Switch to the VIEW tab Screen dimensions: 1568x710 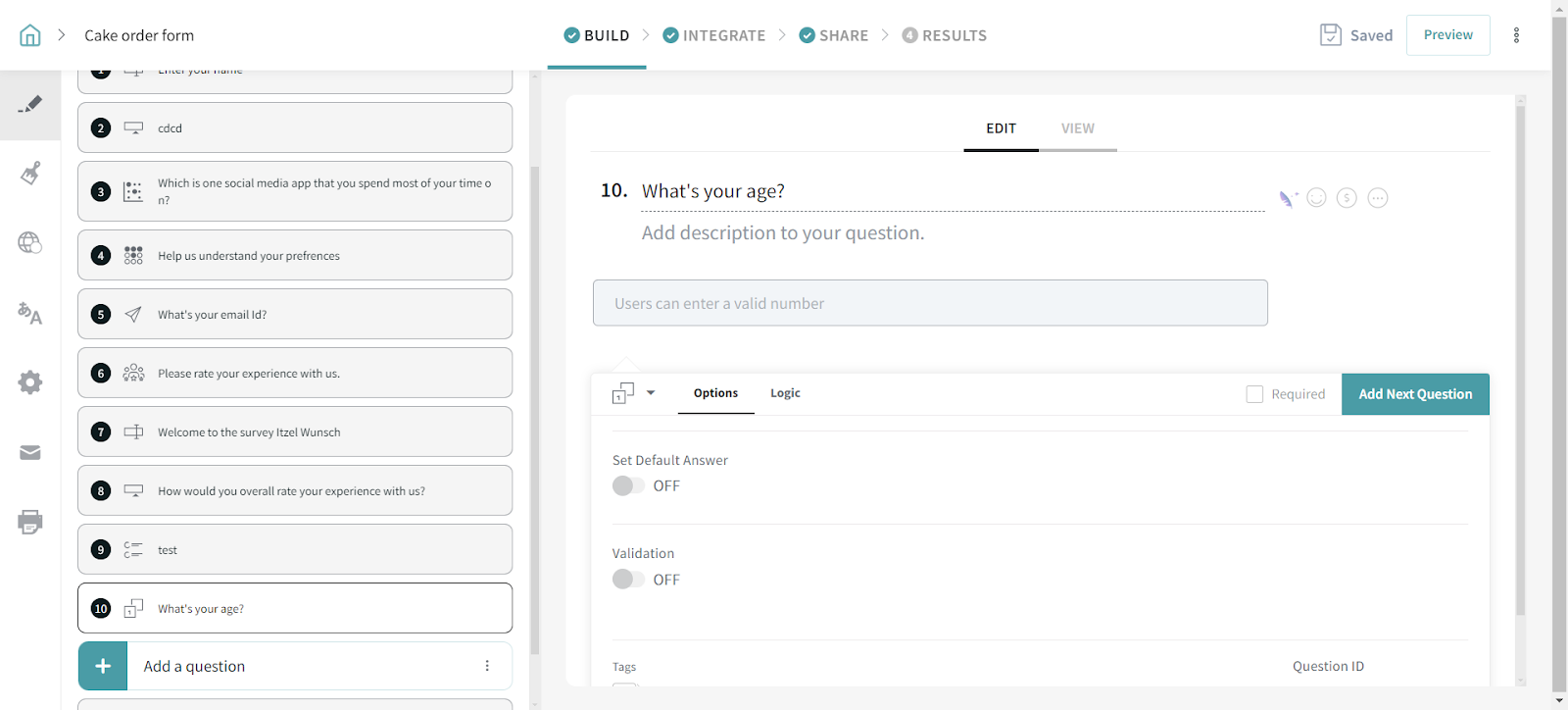coord(1077,128)
